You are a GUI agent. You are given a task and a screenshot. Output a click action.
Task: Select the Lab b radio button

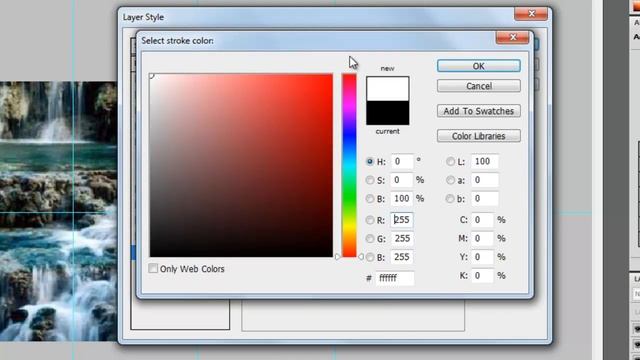450,199
